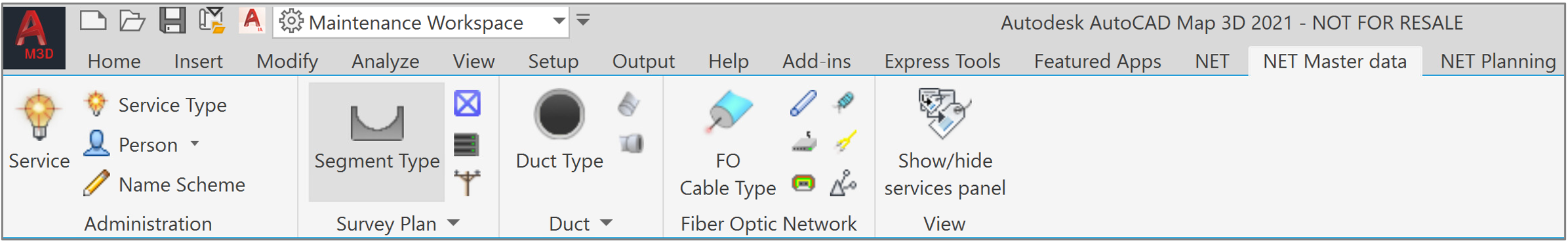Open the Segment Type tool

point(376,141)
